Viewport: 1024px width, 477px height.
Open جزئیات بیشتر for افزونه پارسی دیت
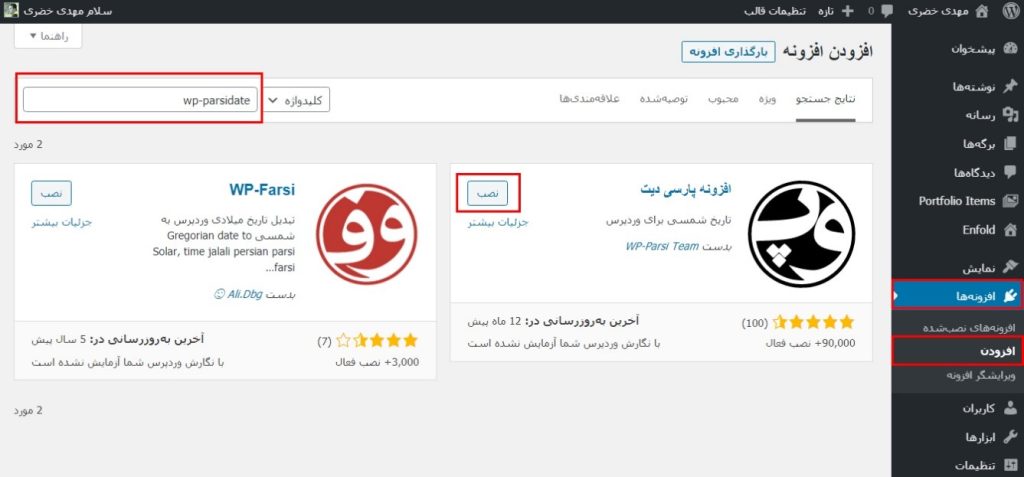pyautogui.click(x=498, y=222)
